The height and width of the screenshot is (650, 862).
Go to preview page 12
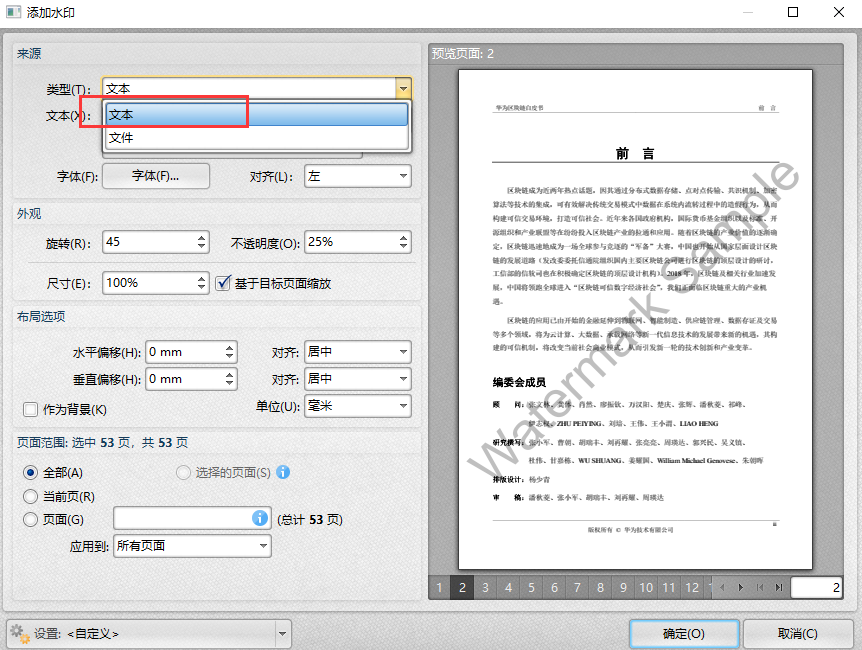(x=692, y=587)
